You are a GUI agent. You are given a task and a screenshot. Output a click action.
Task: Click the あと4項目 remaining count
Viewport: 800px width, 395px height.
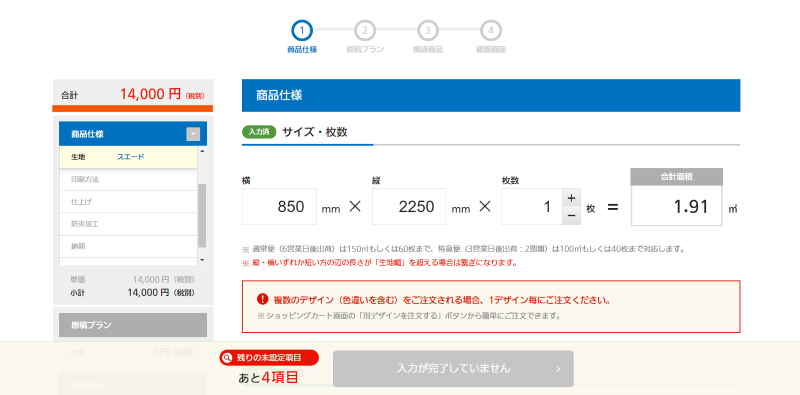[268, 378]
